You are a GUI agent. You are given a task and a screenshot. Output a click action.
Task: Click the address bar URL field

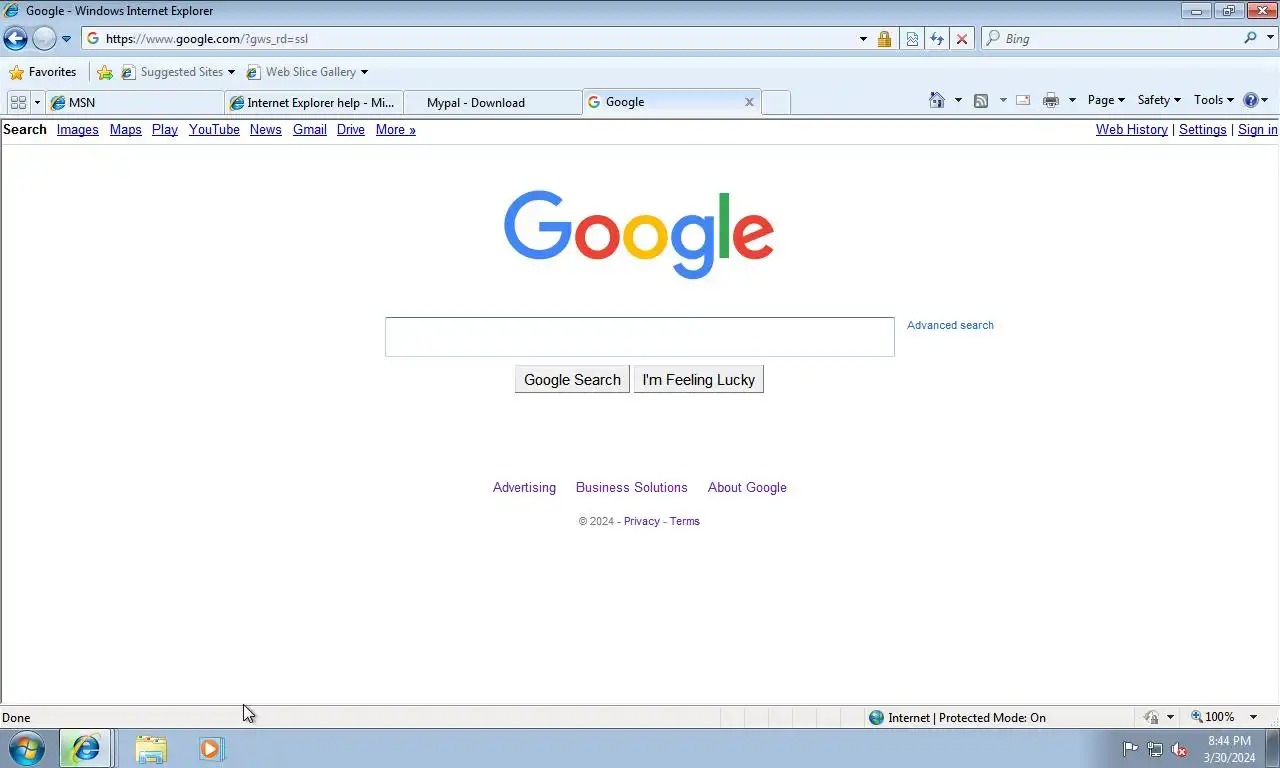coord(468,39)
